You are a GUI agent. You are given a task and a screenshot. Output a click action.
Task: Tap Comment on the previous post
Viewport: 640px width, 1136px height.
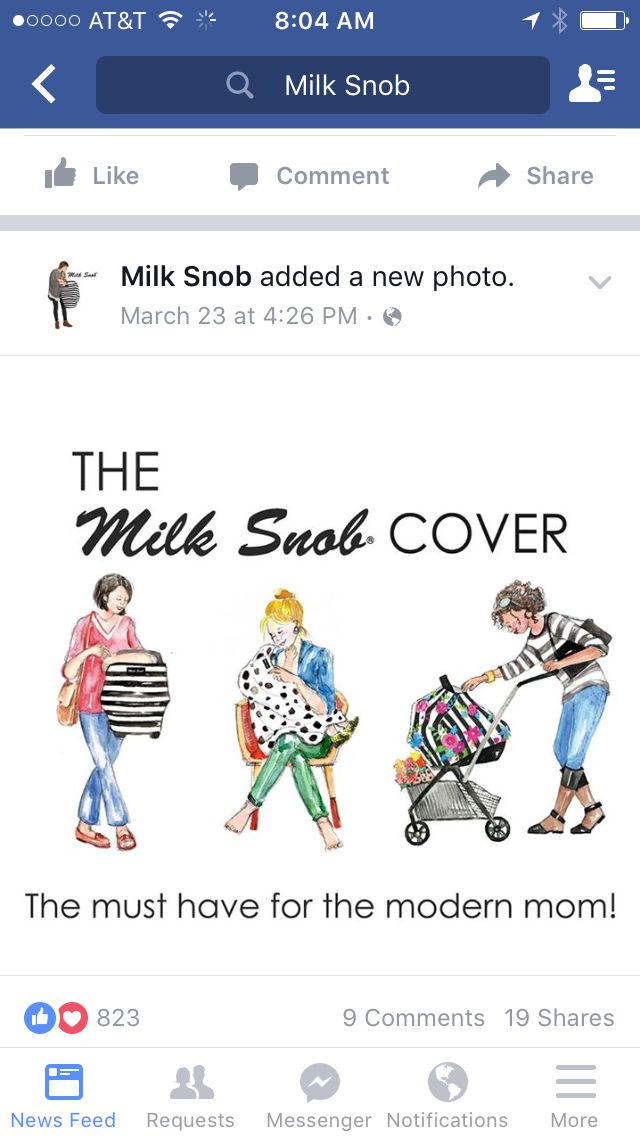309,176
